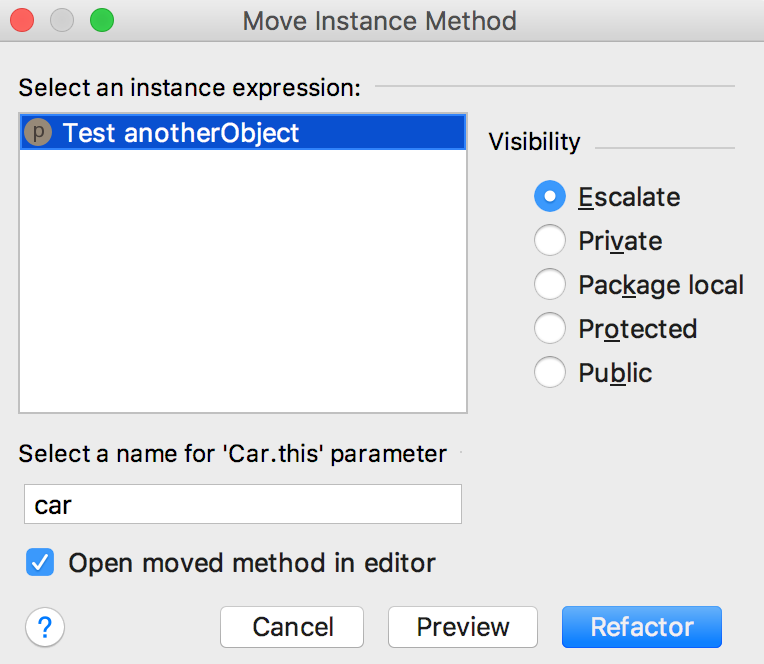Close the Move Instance Method dialog with red button

[x=22, y=20]
